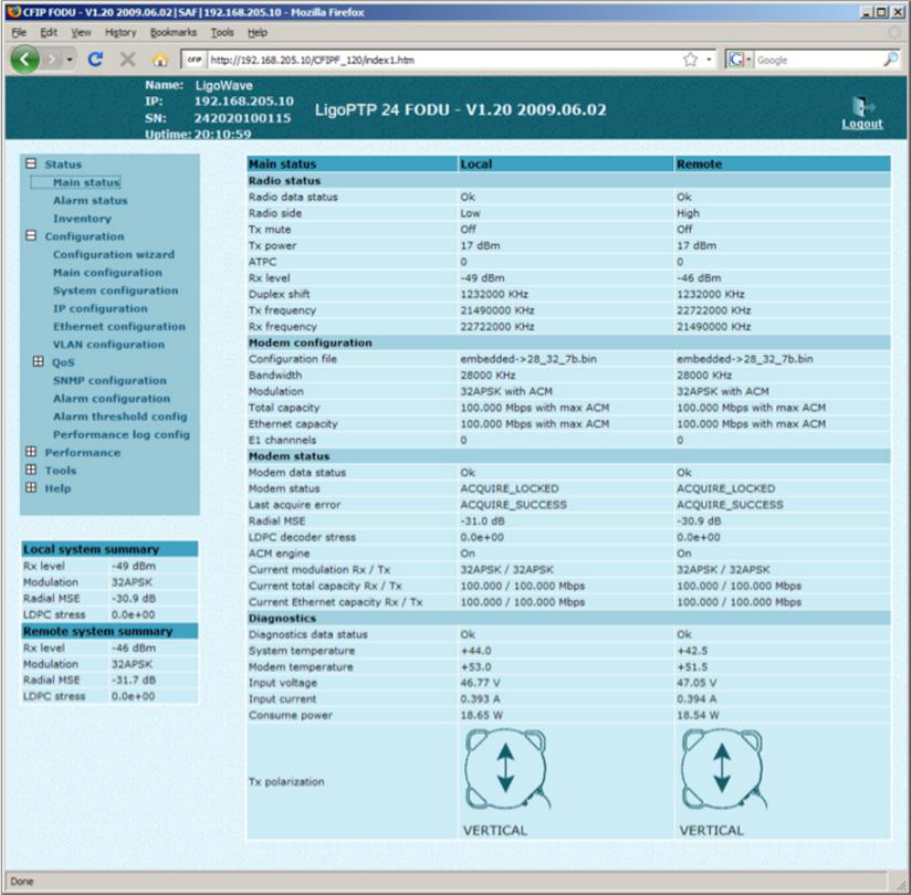Click the local Modem status ACQUIRE_LOCKED value
The width and height of the screenshot is (911, 895).
pos(509,489)
